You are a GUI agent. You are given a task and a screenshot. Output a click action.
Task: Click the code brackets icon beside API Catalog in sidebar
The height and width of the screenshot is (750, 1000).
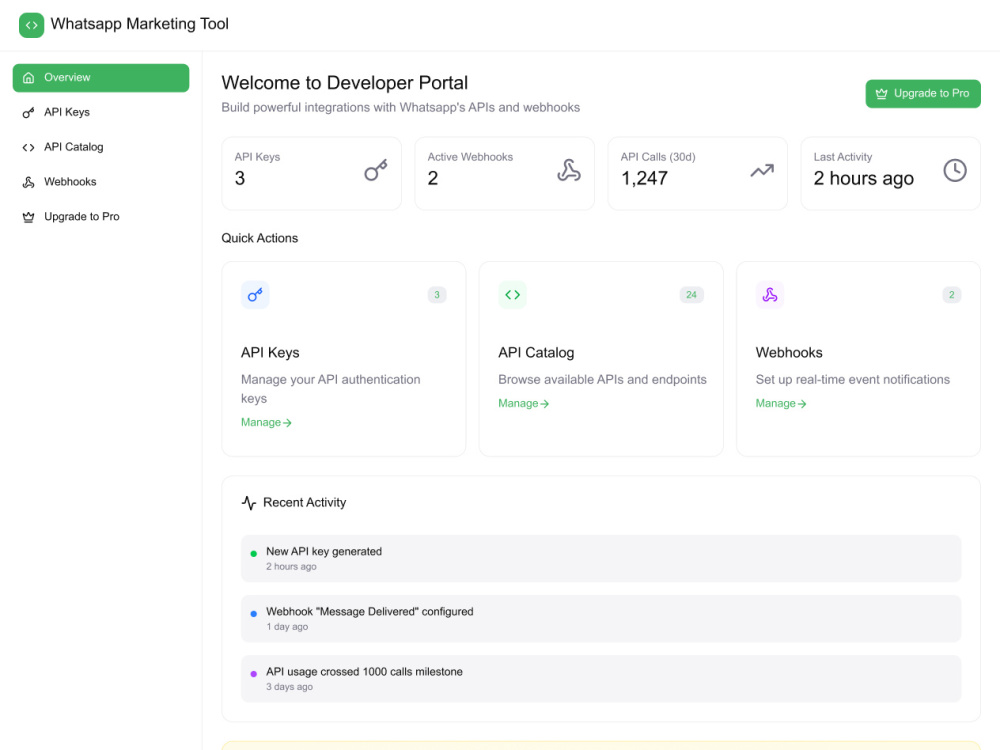click(28, 147)
